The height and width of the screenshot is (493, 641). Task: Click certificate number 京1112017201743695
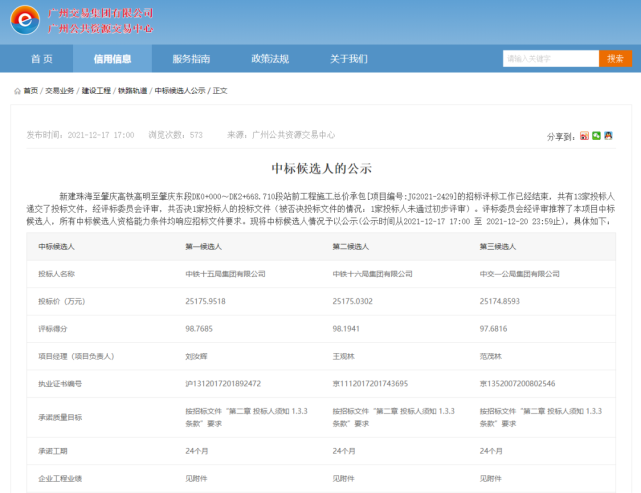coord(370,383)
